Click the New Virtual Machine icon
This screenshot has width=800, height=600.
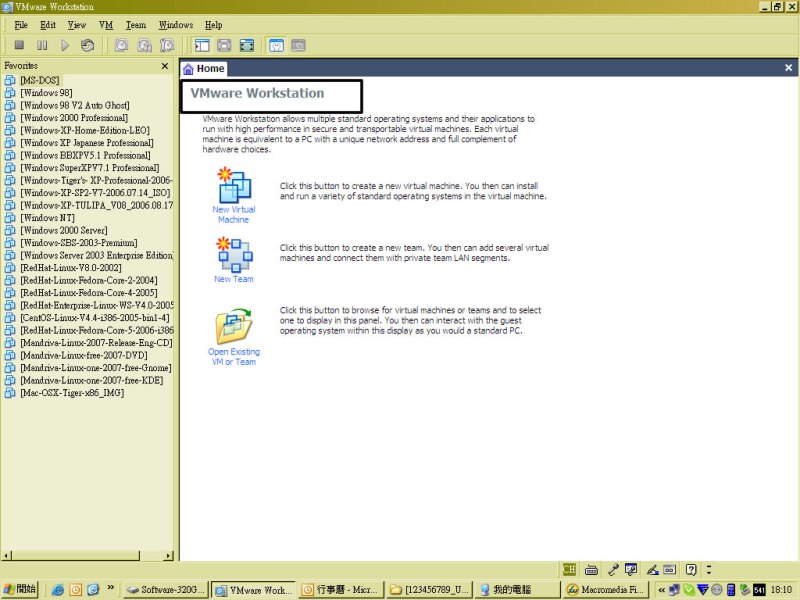234,187
